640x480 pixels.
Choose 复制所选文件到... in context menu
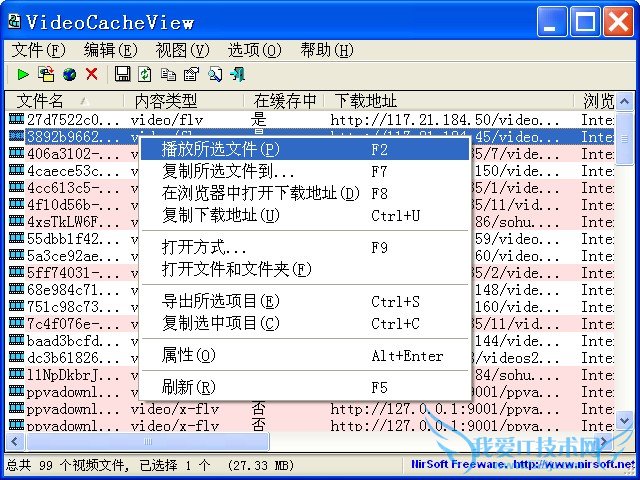pos(305,171)
